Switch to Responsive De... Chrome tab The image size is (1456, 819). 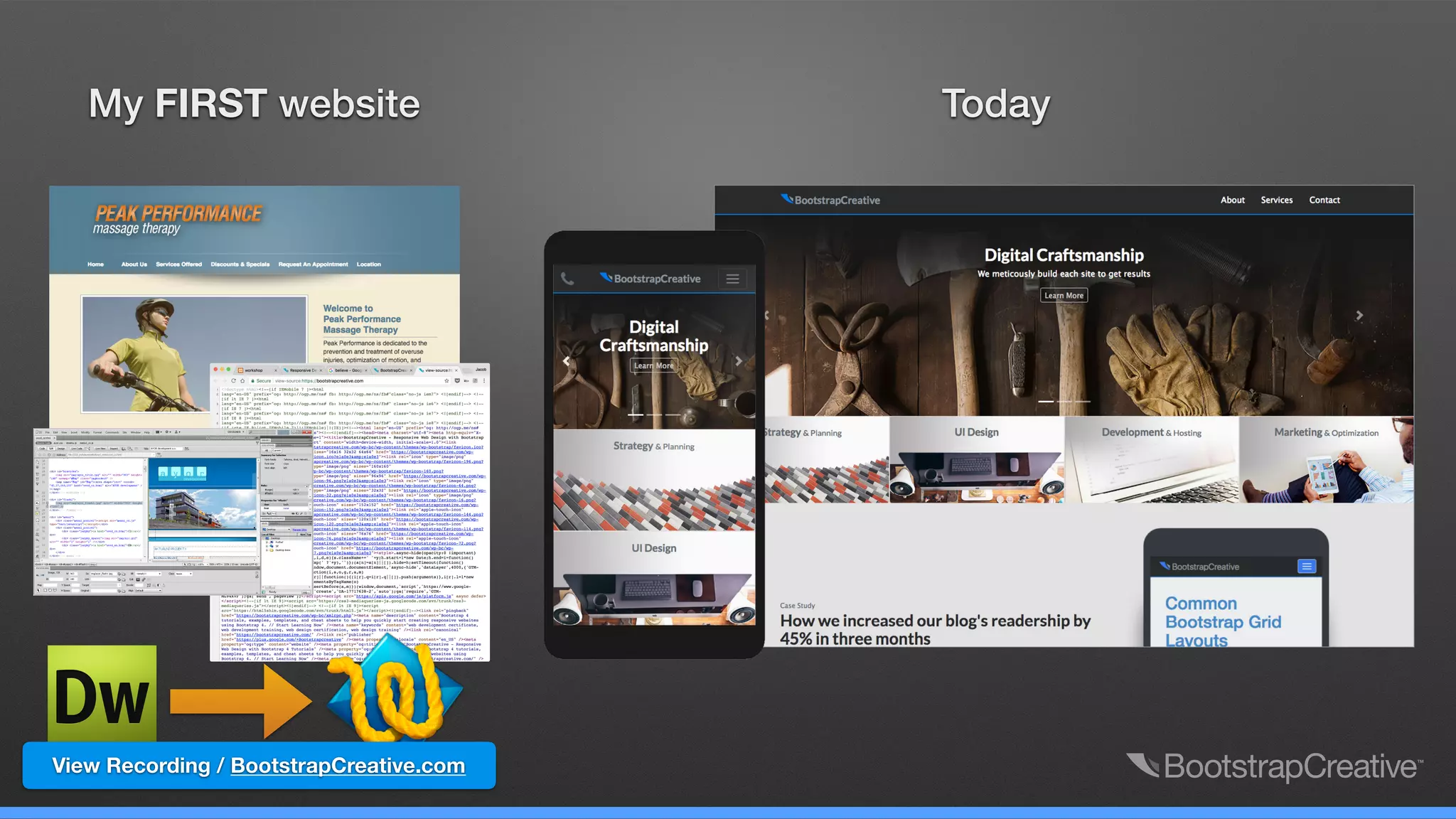[301, 370]
